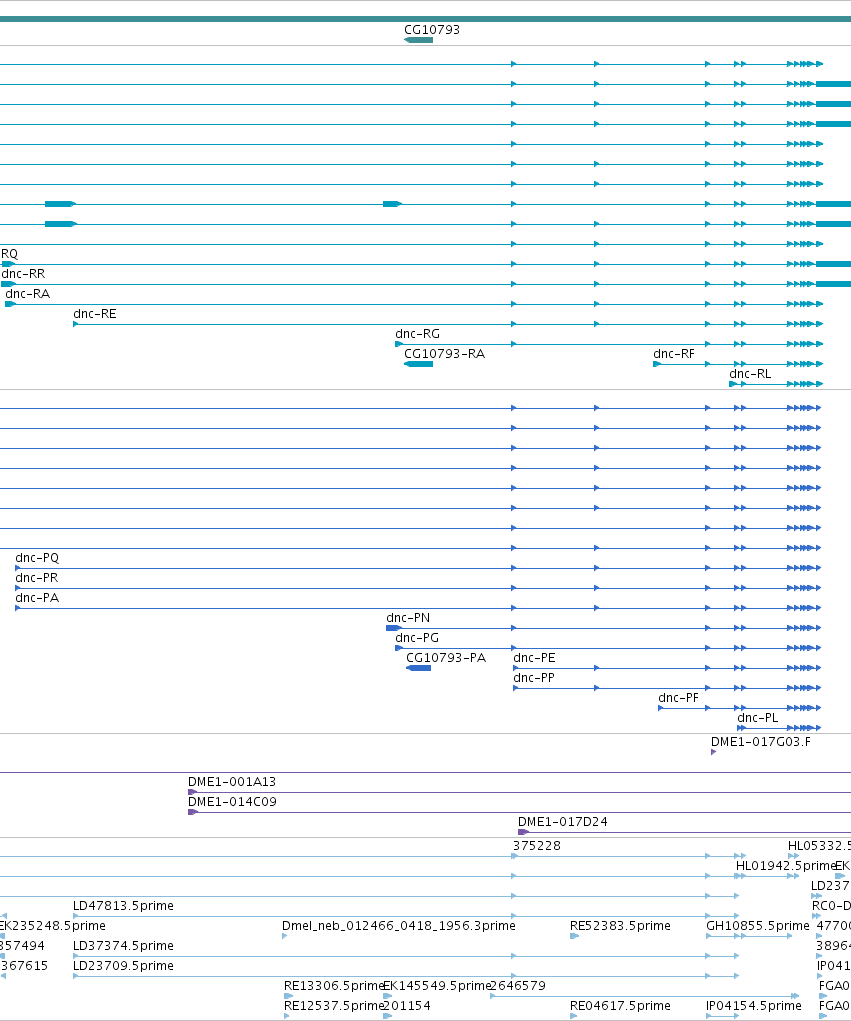Click the RE52383.5prime EST arrow glyph
This screenshot has width=851, height=1021.
click(x=574, y=936)
